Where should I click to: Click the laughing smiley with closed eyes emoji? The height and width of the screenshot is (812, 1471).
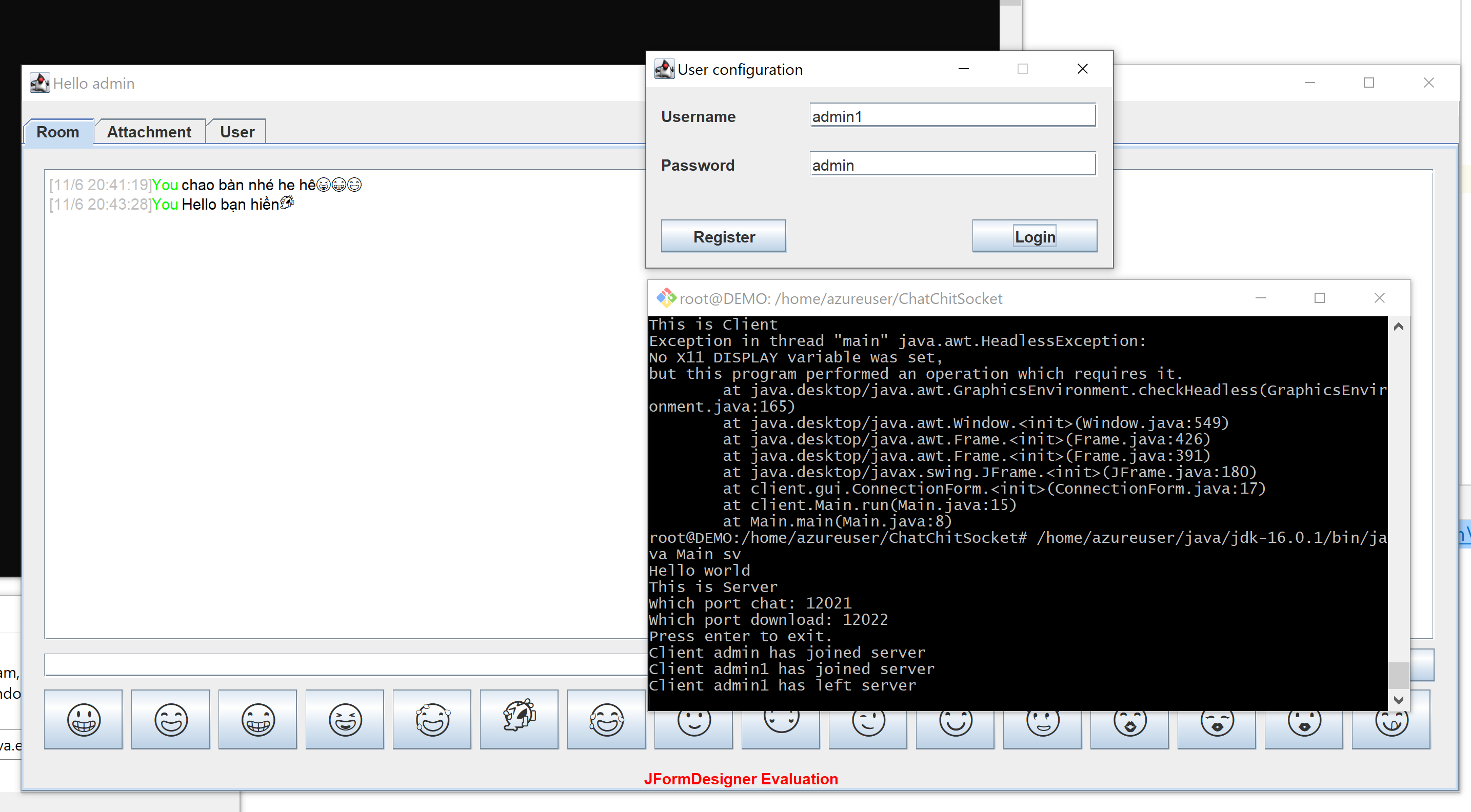tap(170, 719)
